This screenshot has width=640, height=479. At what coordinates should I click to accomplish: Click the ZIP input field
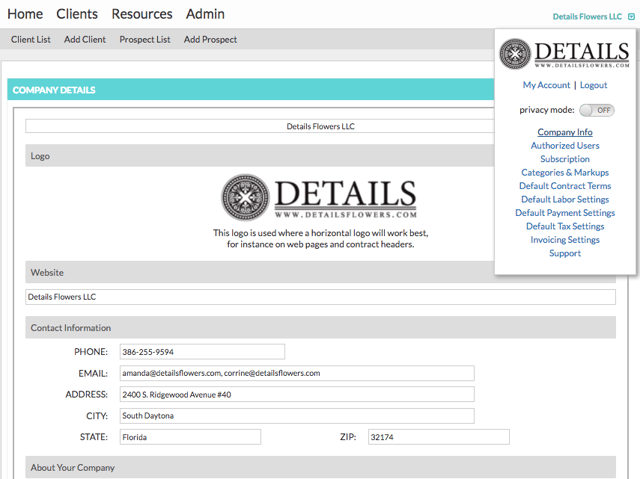pos(439,437)
